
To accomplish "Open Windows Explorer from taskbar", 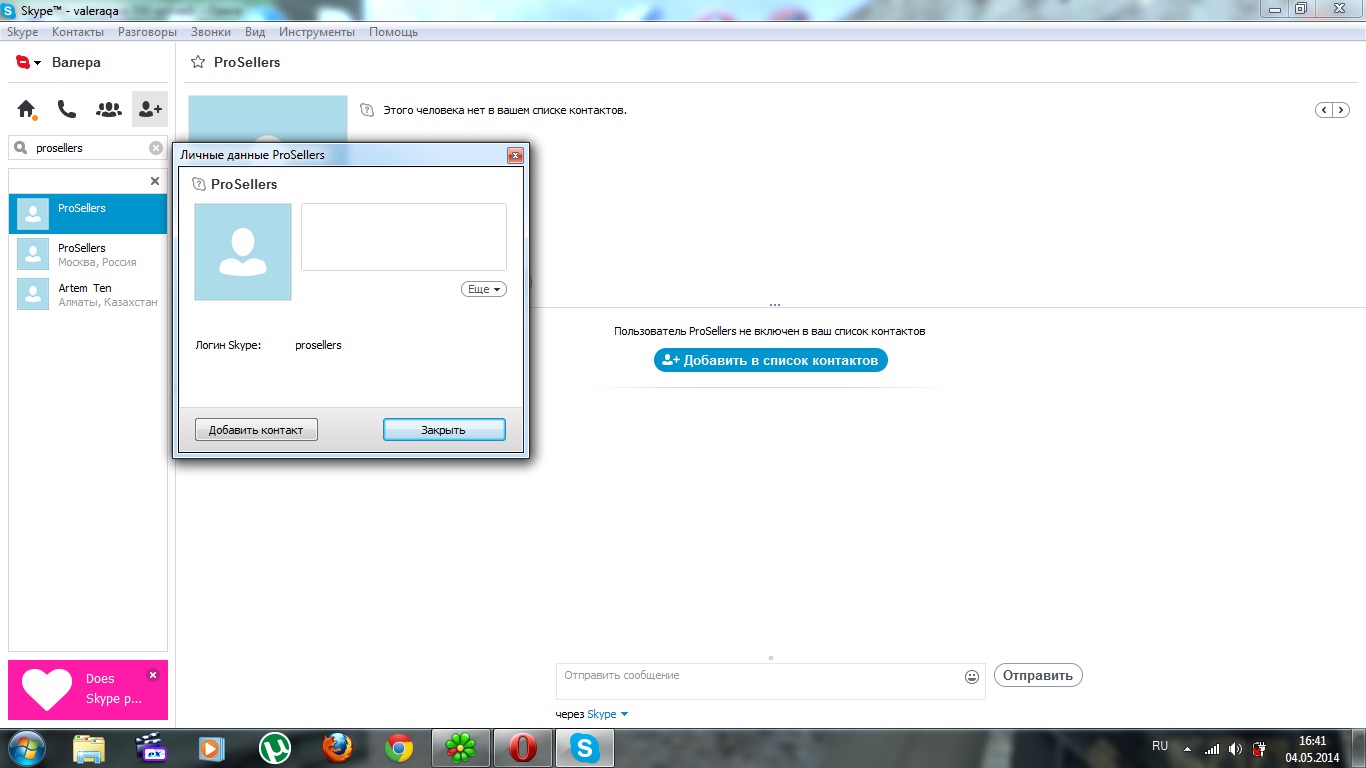I will pos(89,748).
